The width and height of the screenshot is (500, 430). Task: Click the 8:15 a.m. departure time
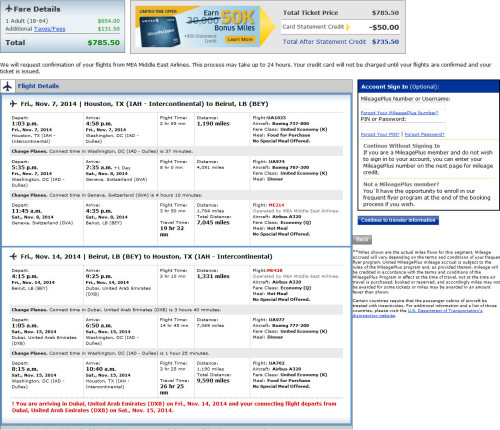(25, 369)
